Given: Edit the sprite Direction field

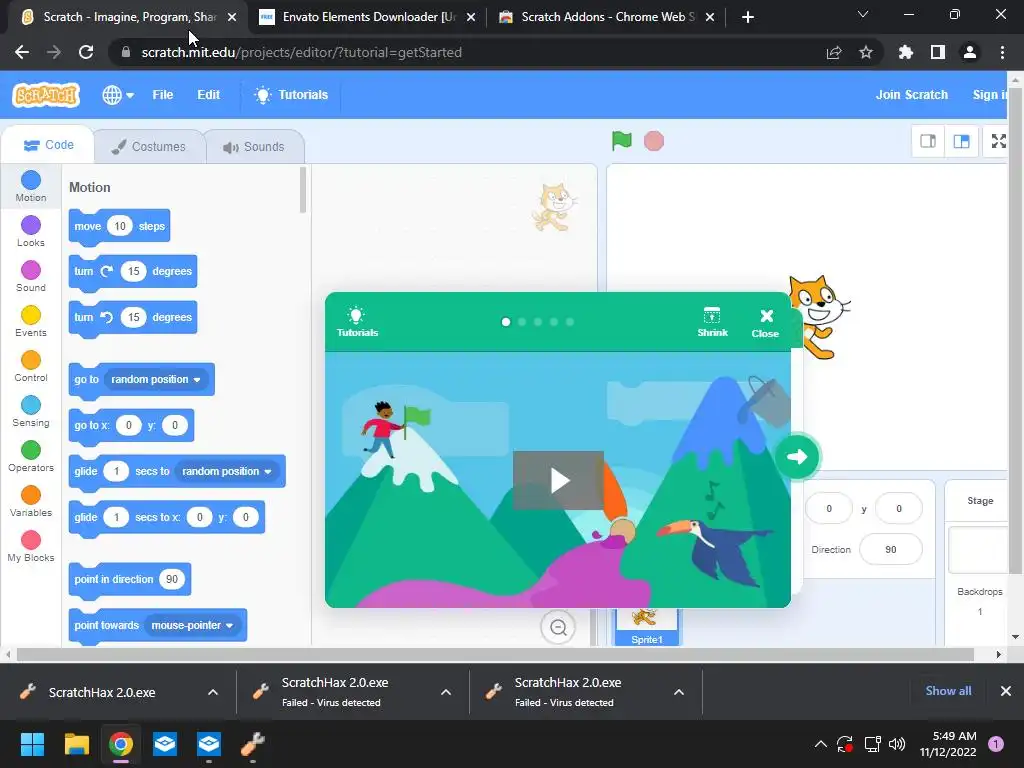Looking at the screenshot, I should (891, 549).
